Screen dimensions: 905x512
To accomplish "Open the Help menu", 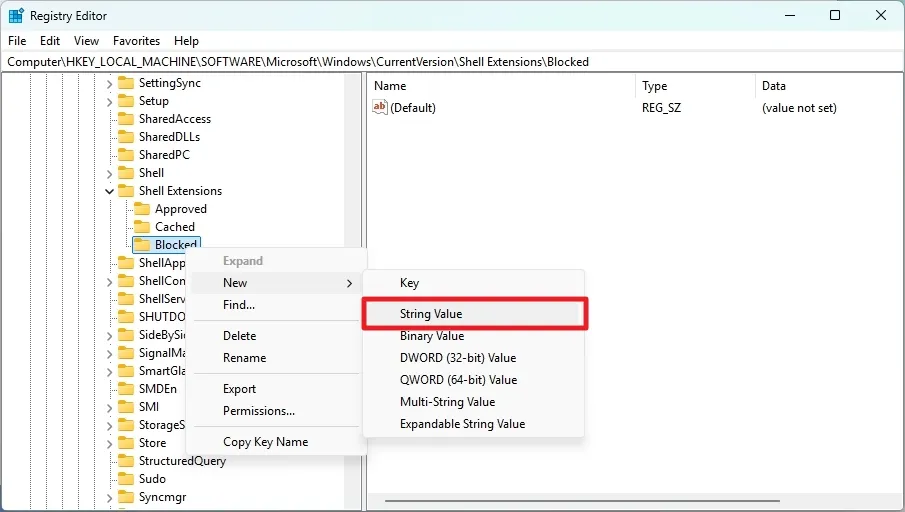I will click(x=186, y=41).
